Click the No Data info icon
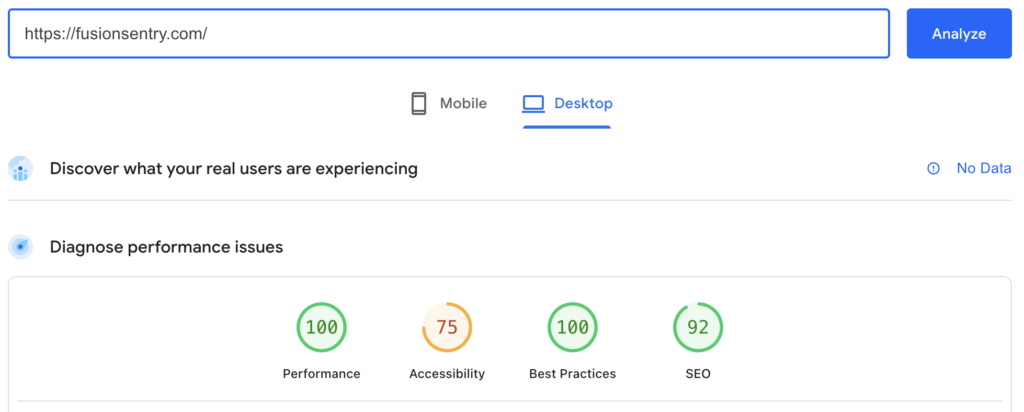The height and width of the screenshot is (412, 1024). tap(933, 168)
